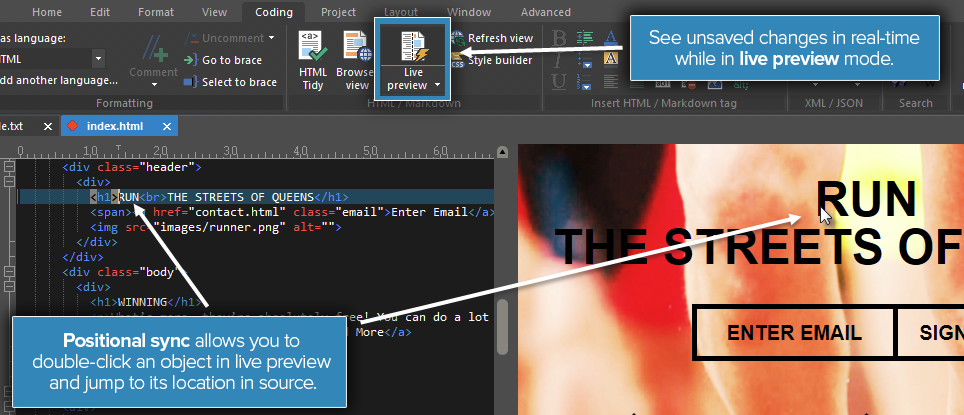Open the Project ribbon tab

[x=338, y=12]
